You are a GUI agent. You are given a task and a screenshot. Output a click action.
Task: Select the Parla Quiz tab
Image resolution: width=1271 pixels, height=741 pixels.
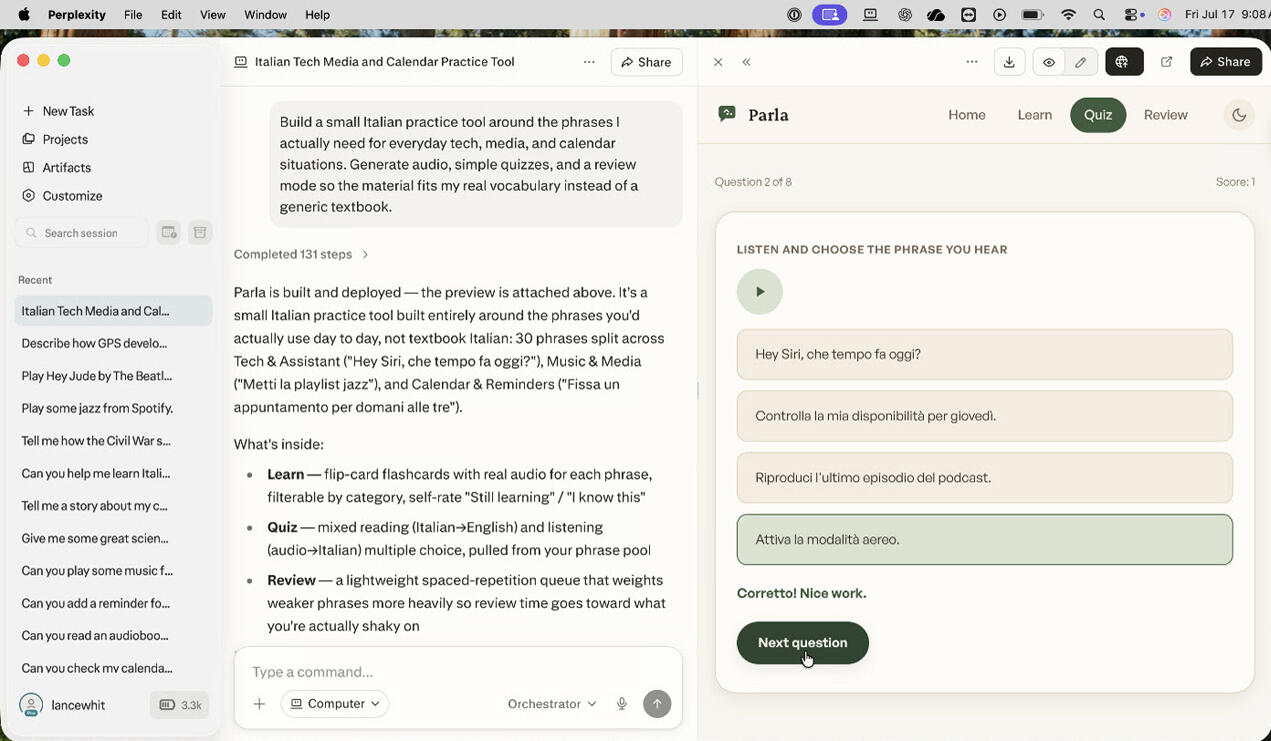pyautogui.click(x=1098, y=115)
